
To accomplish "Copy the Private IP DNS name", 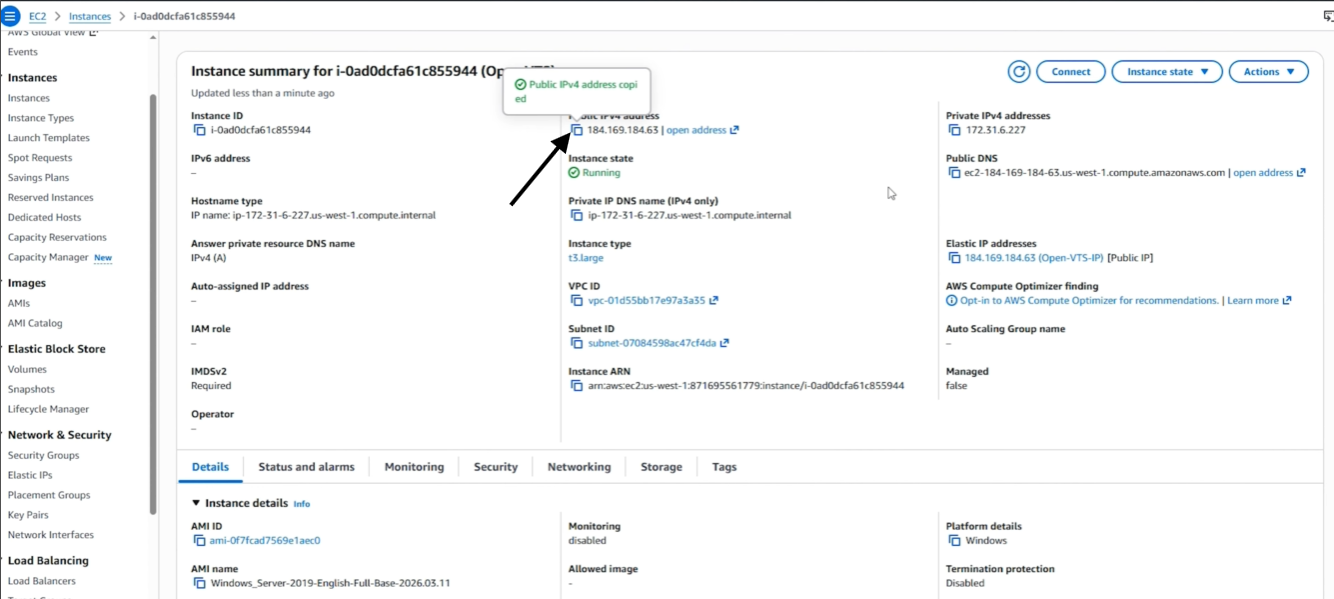I will pos(576,215).
